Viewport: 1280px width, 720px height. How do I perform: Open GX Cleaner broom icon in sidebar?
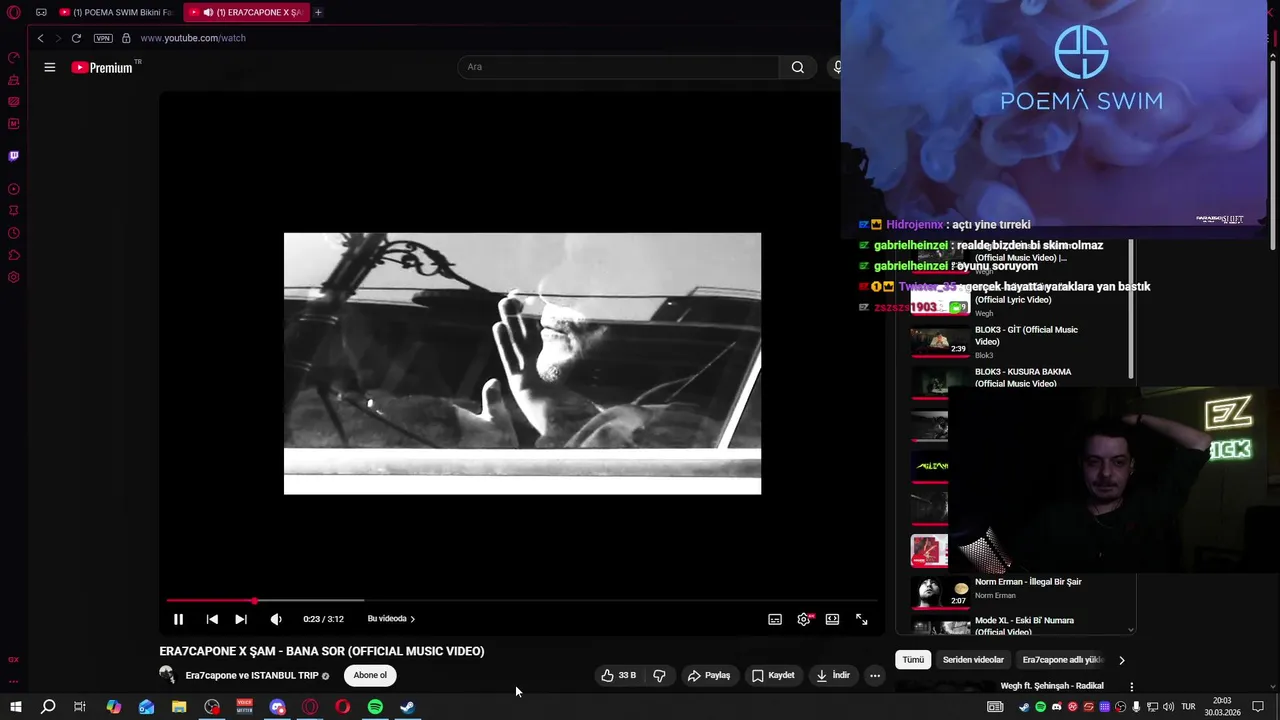14,80
